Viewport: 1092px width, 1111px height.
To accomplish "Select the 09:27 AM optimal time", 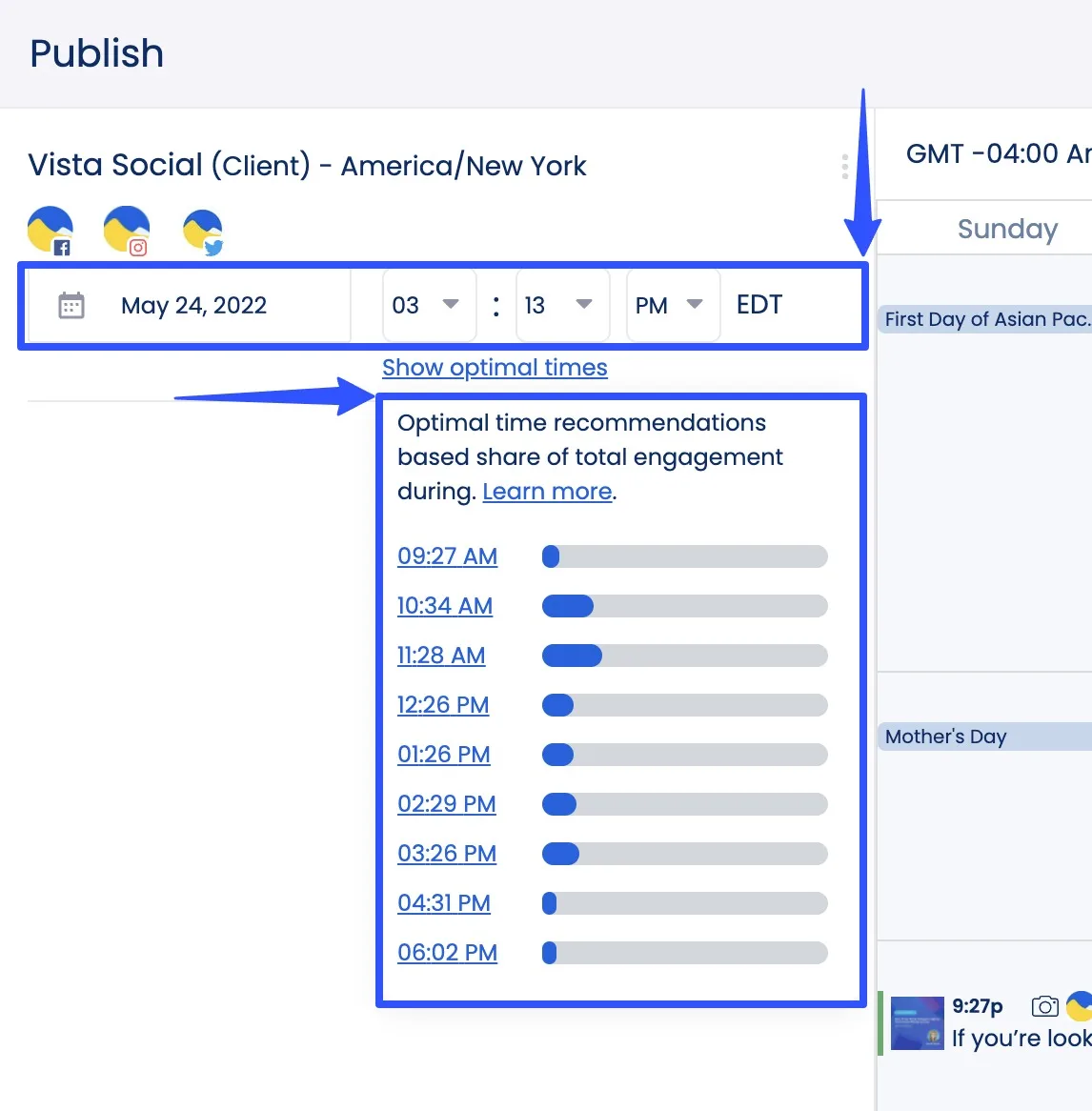I will point(447,556).
